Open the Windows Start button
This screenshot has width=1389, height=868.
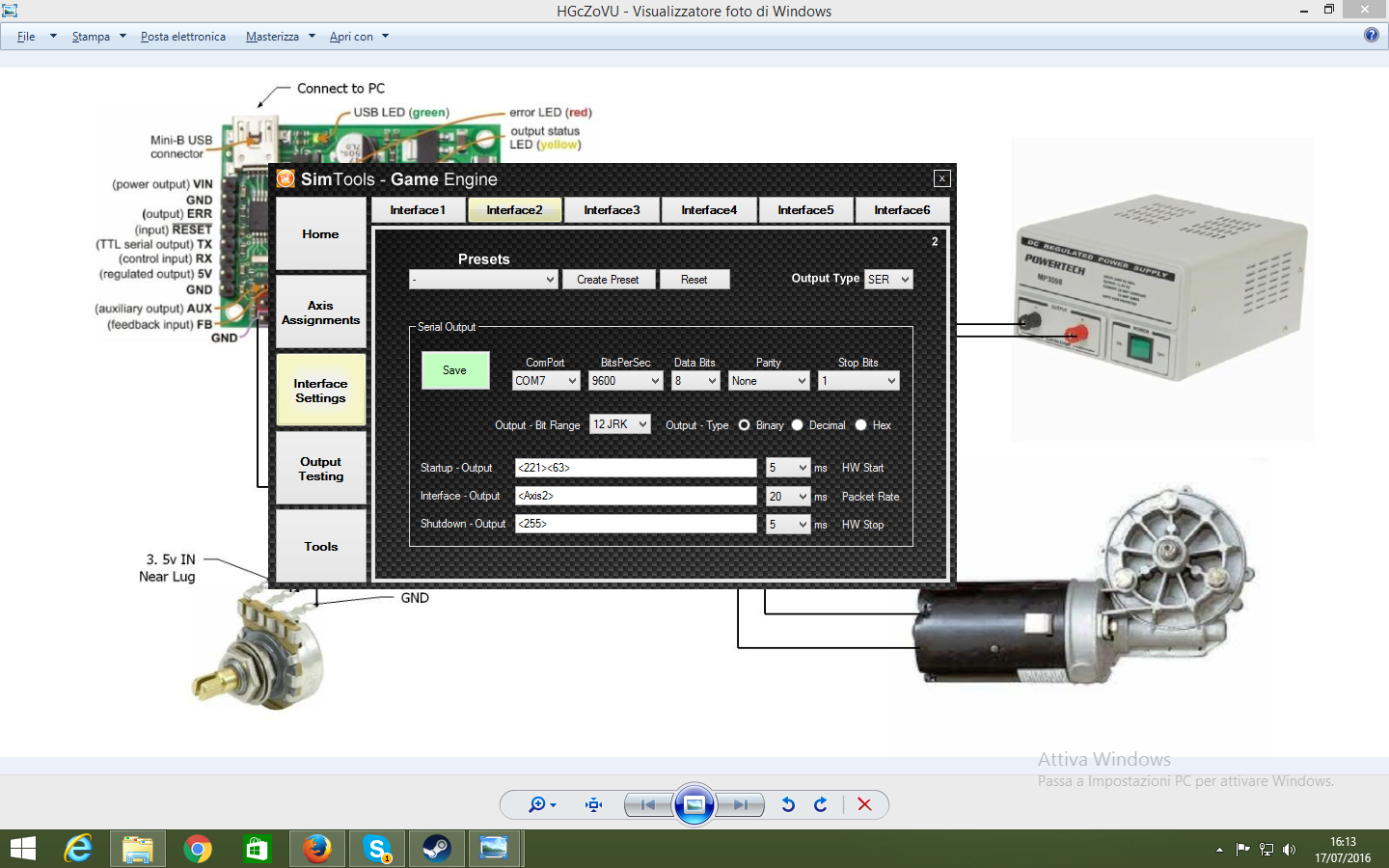(22, 849)
